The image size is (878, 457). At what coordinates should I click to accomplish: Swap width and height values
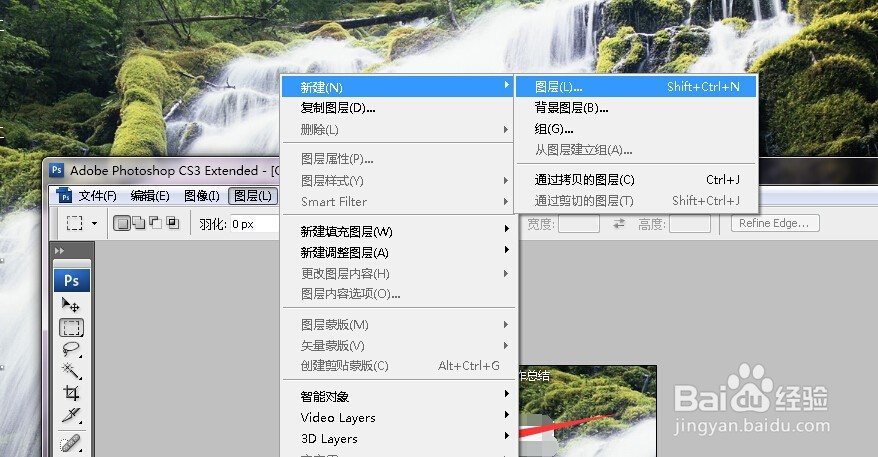click(x=619, y=223)
